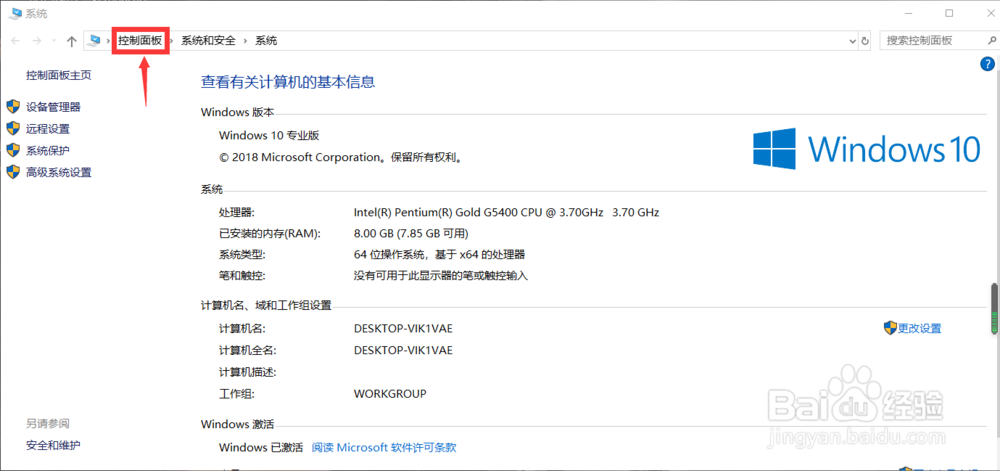
Task: Go up one level with up arrow
Action: tap(71, 41)
